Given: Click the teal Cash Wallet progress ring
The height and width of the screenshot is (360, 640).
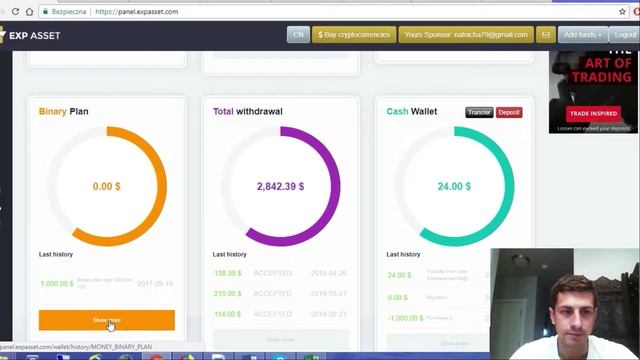Looking at the screenshot, I should [509, 187].
